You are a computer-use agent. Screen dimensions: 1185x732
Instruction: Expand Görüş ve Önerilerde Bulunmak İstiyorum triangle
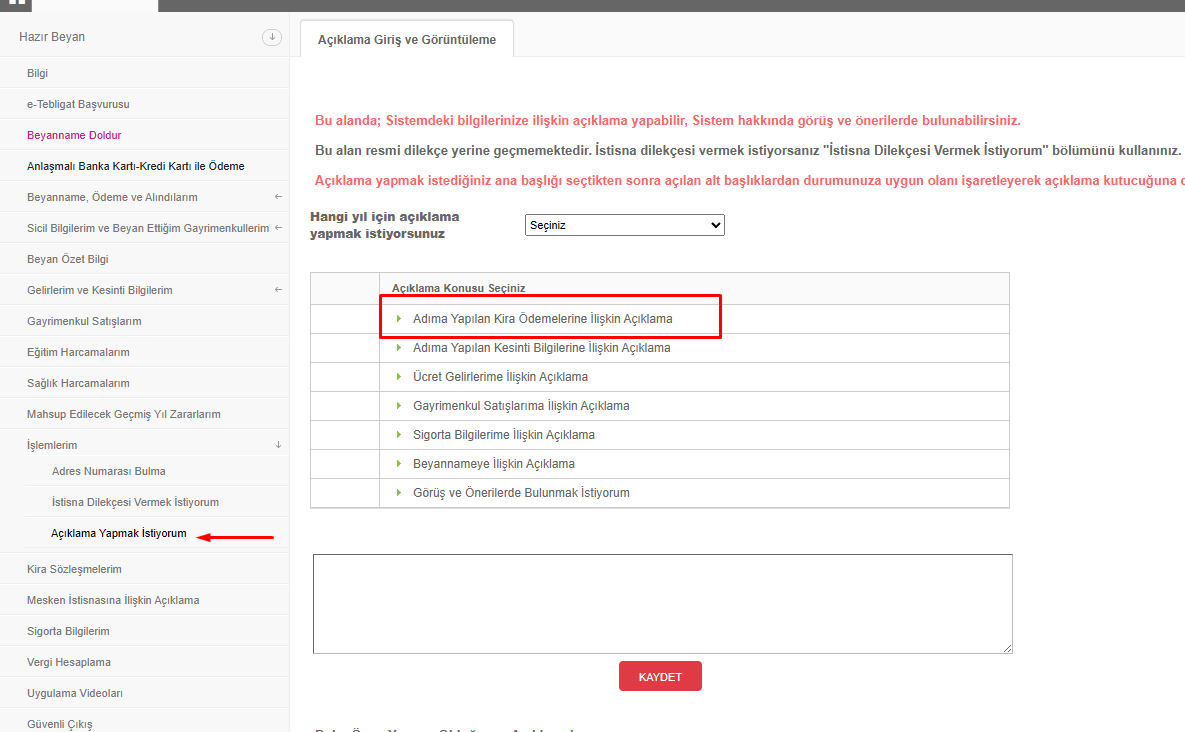pos(398,493)
